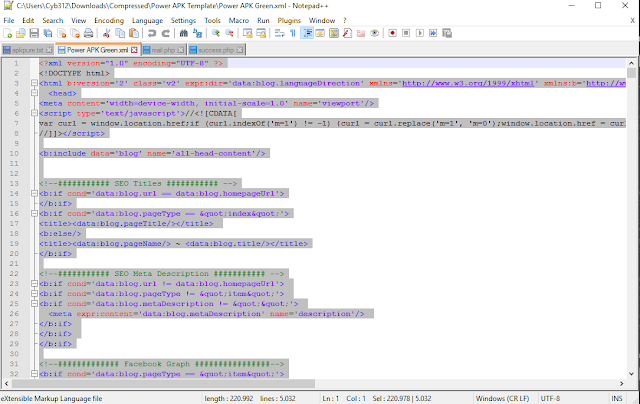
Task: Toggle synchronized horizontal scrolling
Action: tap(261, 33)
